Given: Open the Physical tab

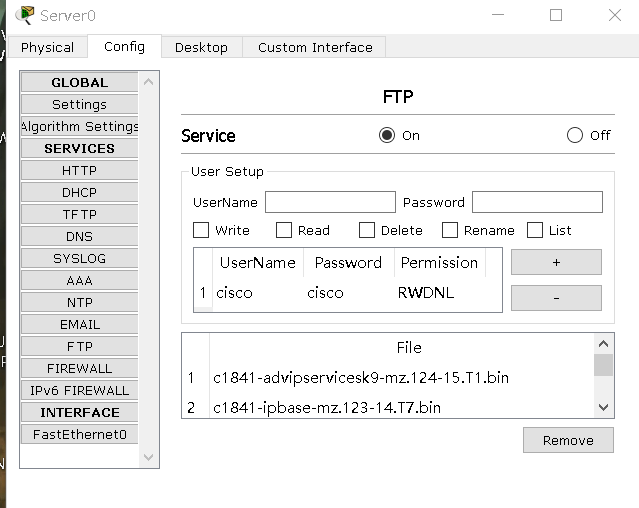Looking at the screenshot, I should tap(47, 47).
